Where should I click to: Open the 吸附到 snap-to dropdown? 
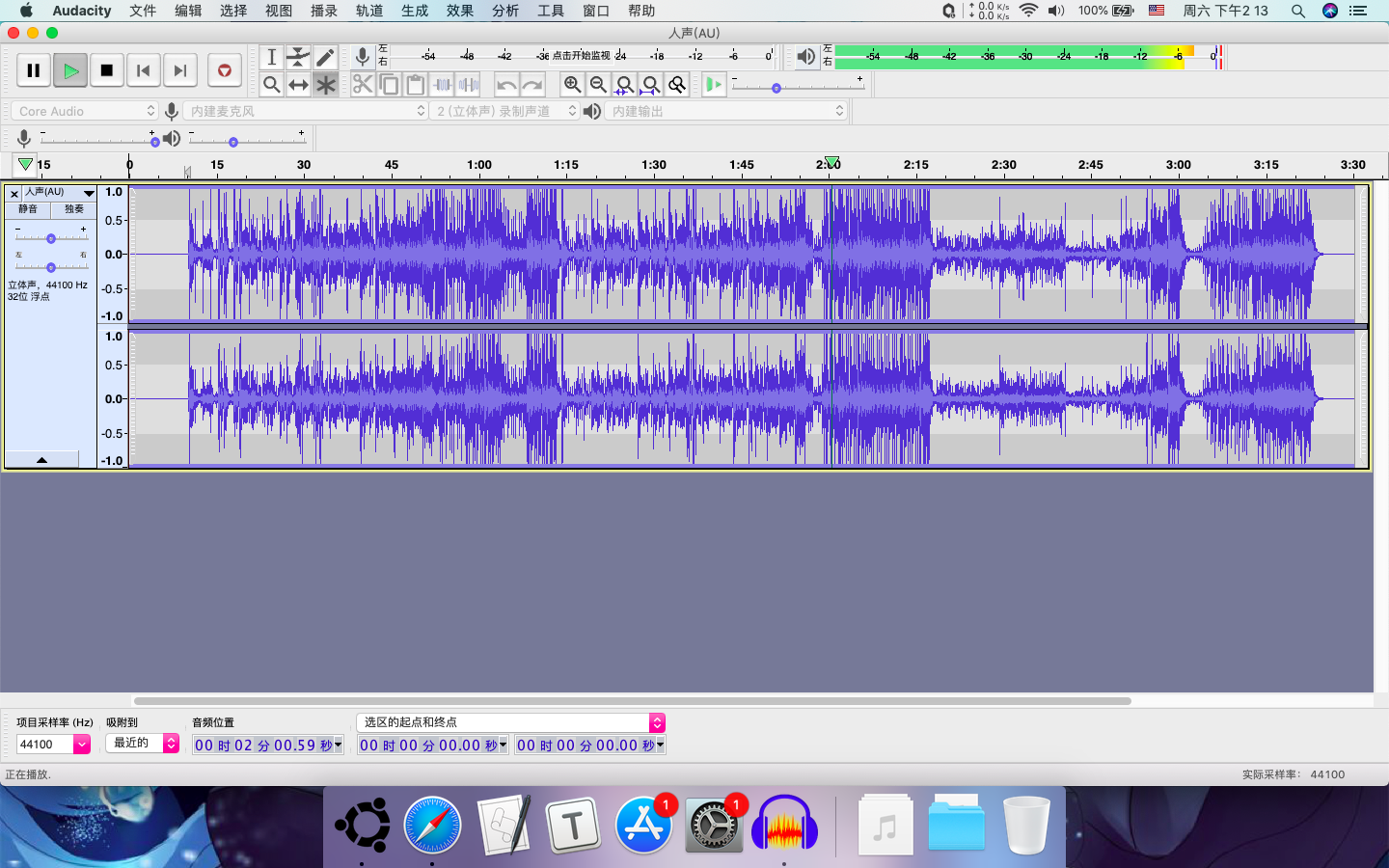171,744
